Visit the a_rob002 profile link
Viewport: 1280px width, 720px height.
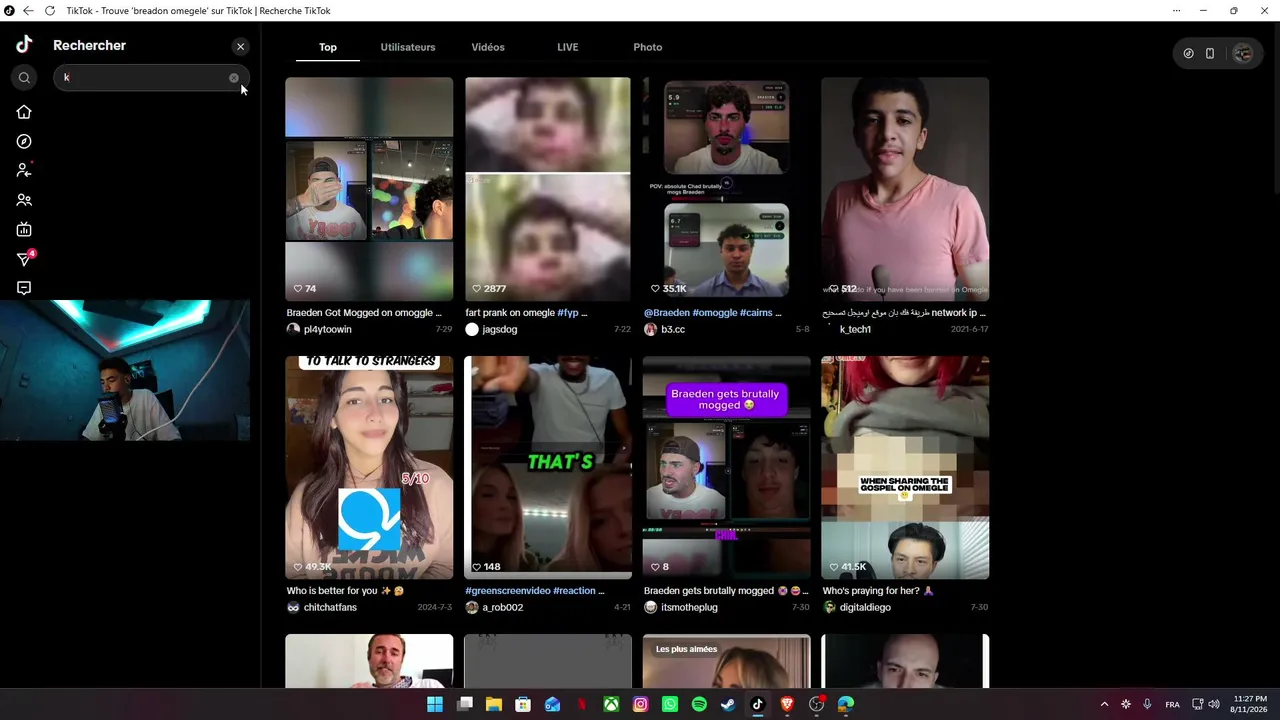click(x=503, y=607)
